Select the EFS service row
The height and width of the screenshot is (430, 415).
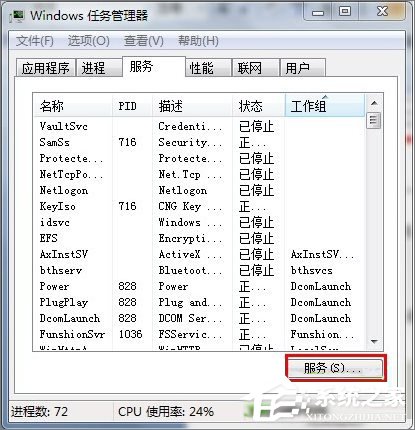(199, 238)
